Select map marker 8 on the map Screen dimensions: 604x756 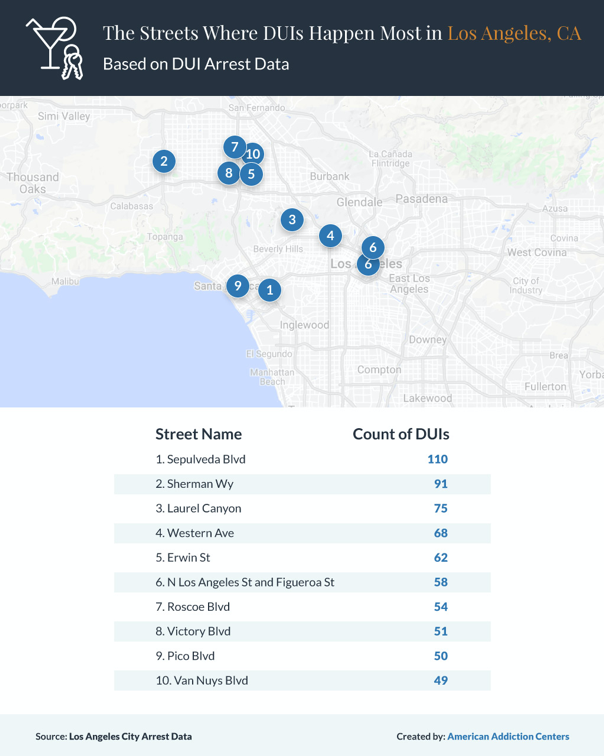coord(229,173)
